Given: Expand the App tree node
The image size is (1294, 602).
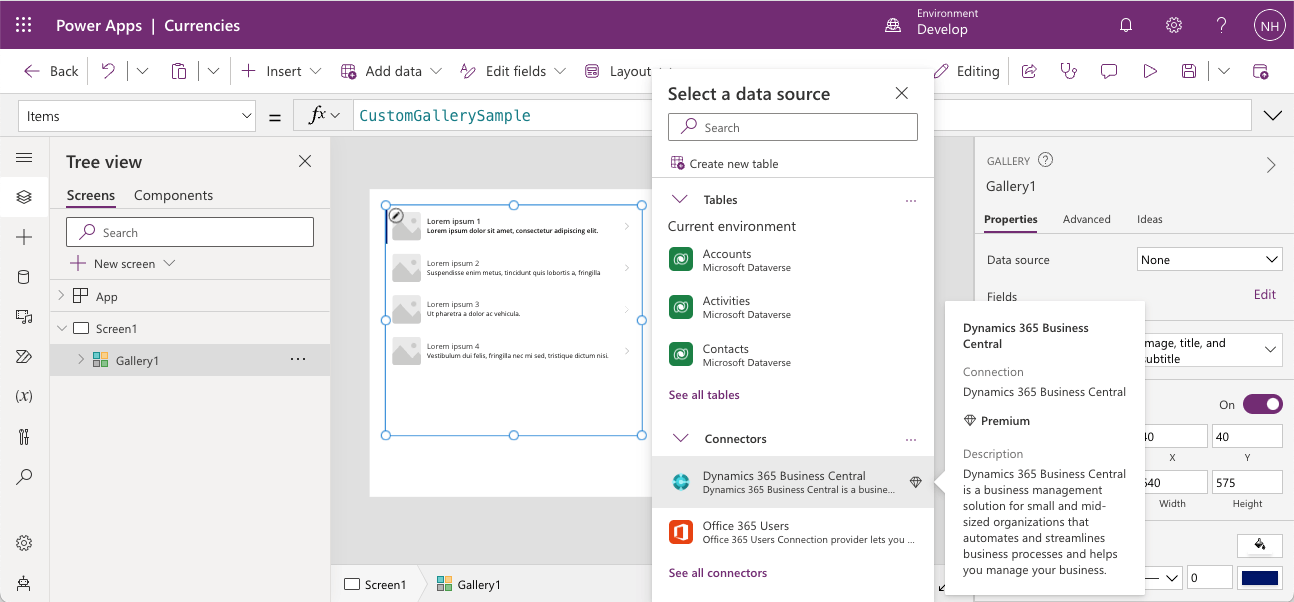Looking at the screenshot, I should coord(61,296).
